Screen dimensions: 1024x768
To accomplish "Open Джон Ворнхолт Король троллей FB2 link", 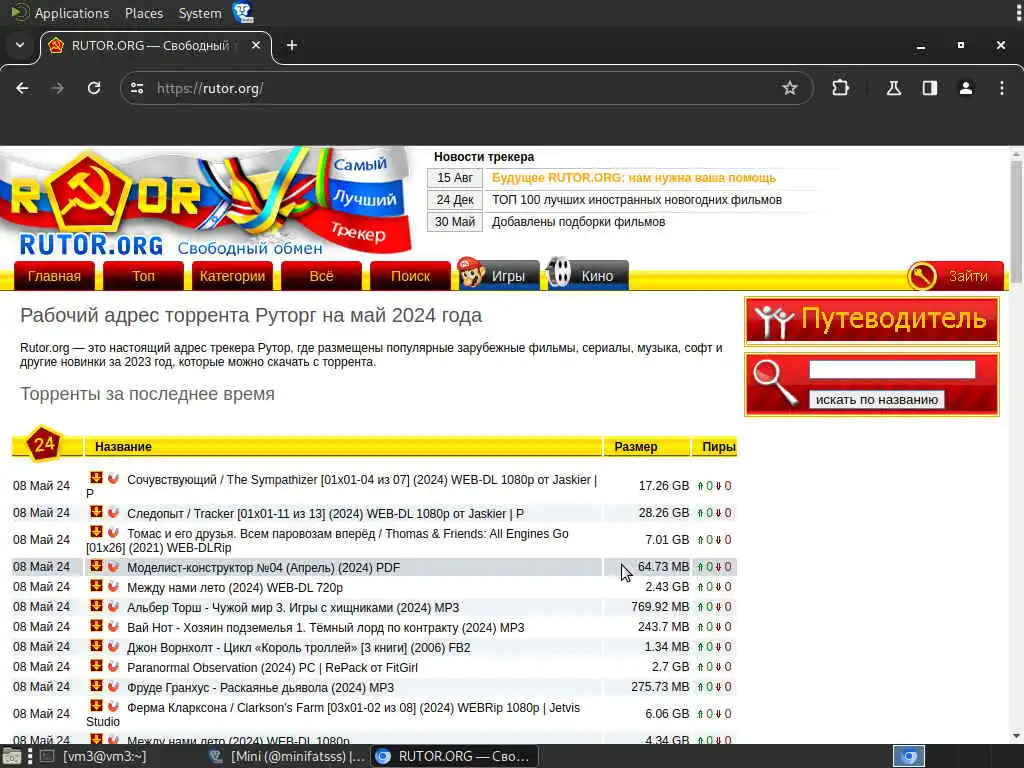I will point(298,648).
